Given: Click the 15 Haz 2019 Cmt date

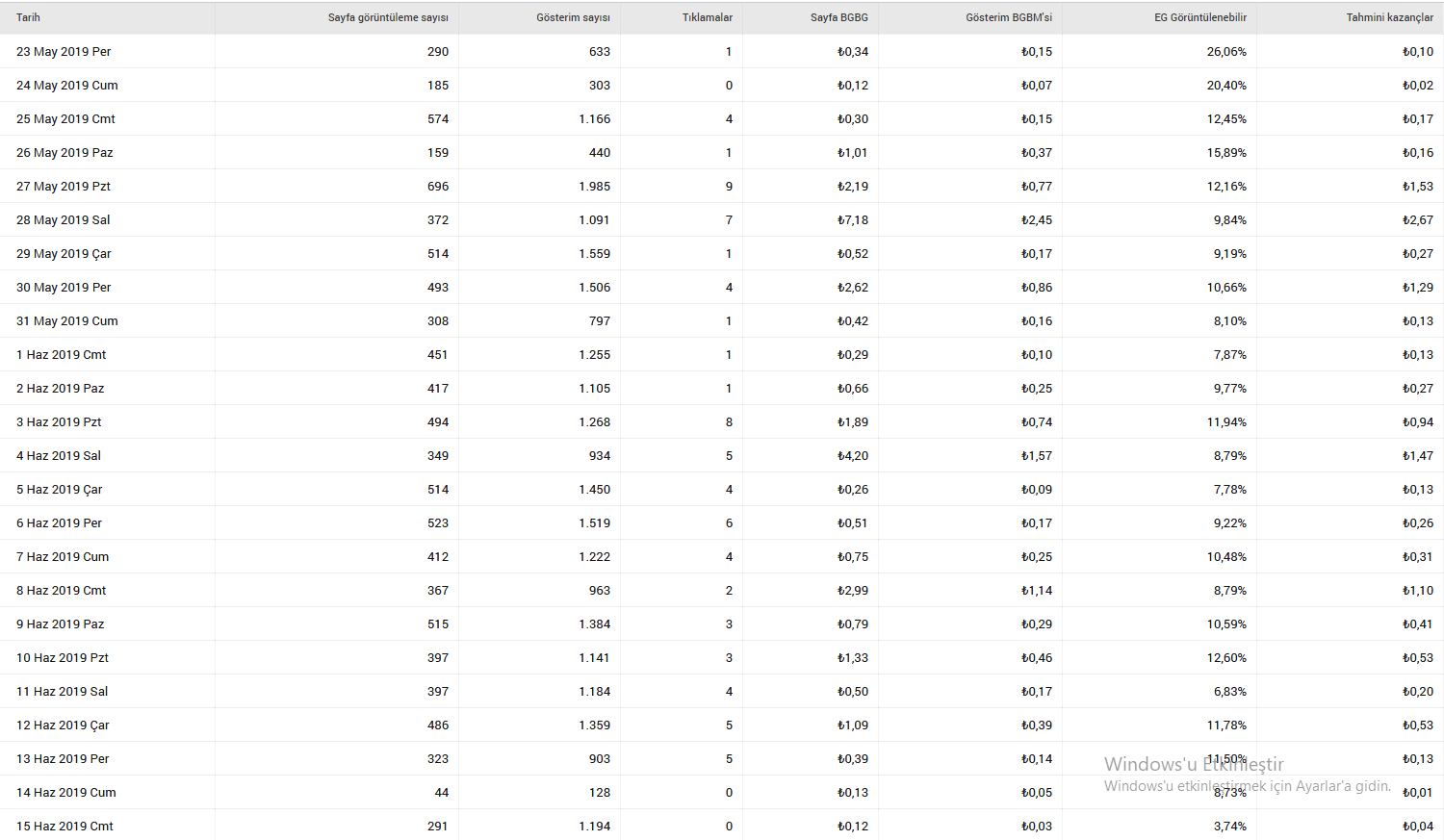Looking at the screenshot, I should (64, 826).
